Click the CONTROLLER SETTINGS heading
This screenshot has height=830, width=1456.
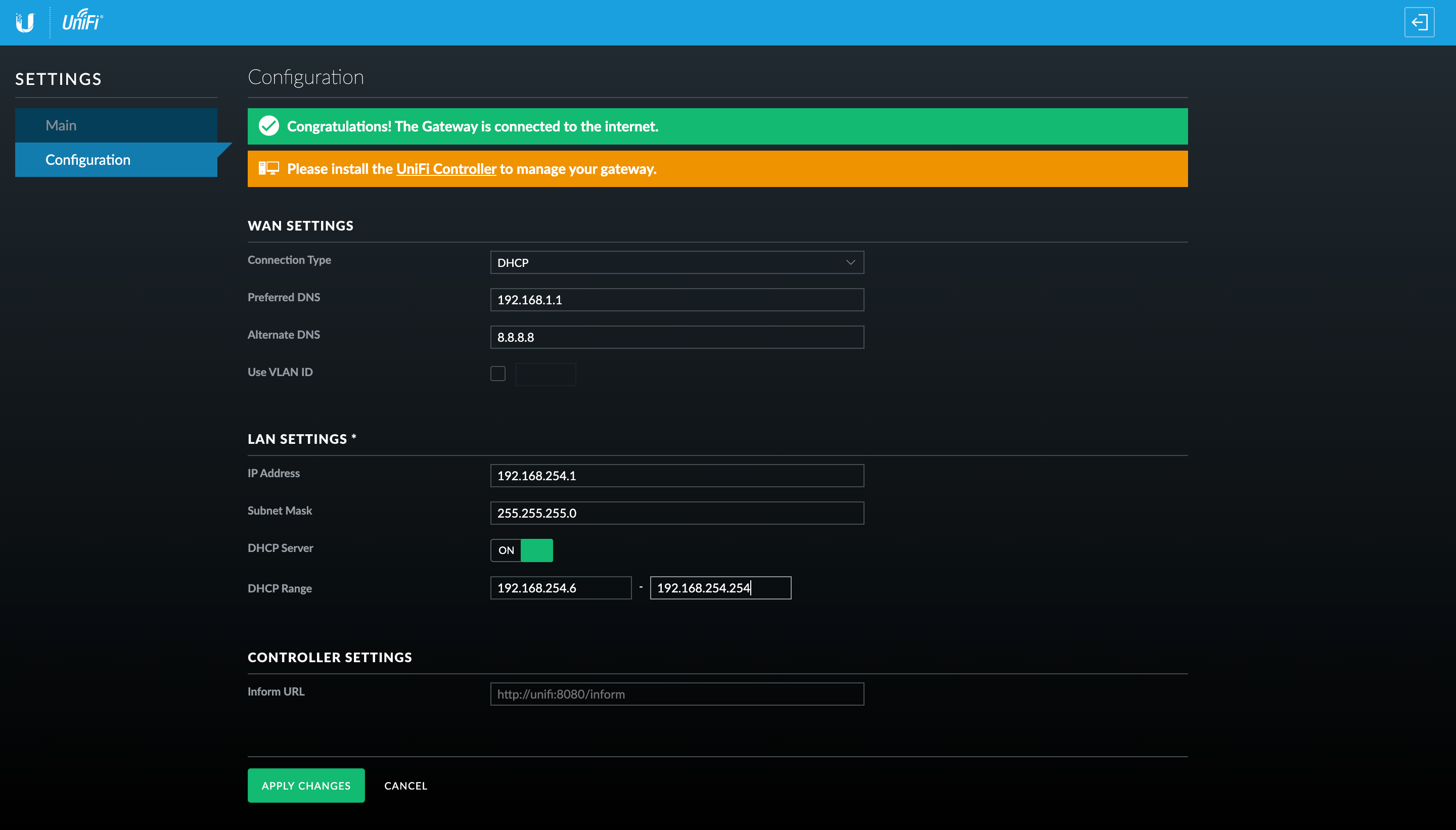330,657
